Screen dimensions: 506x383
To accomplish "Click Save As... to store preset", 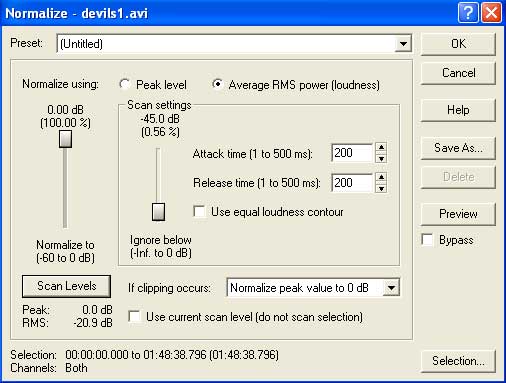I will point(458,148).
